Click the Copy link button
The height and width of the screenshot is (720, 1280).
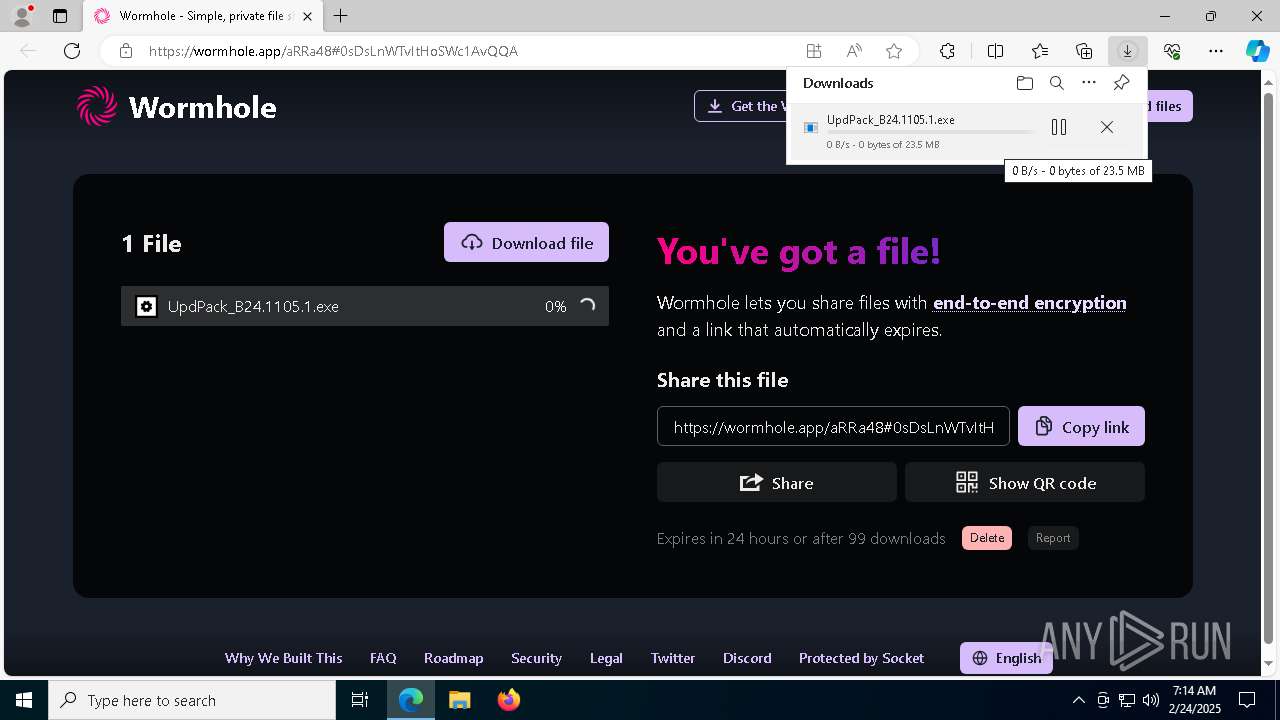[x=1081, y=426]
